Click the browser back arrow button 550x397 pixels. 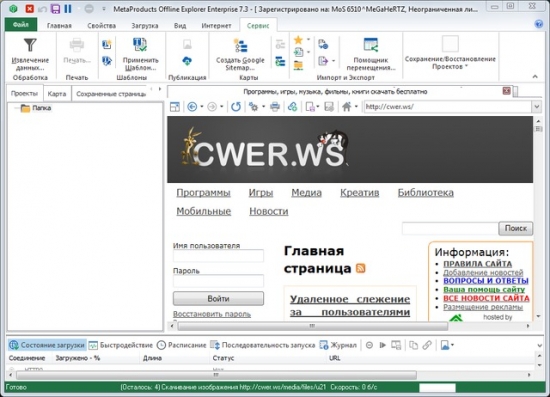192,107
